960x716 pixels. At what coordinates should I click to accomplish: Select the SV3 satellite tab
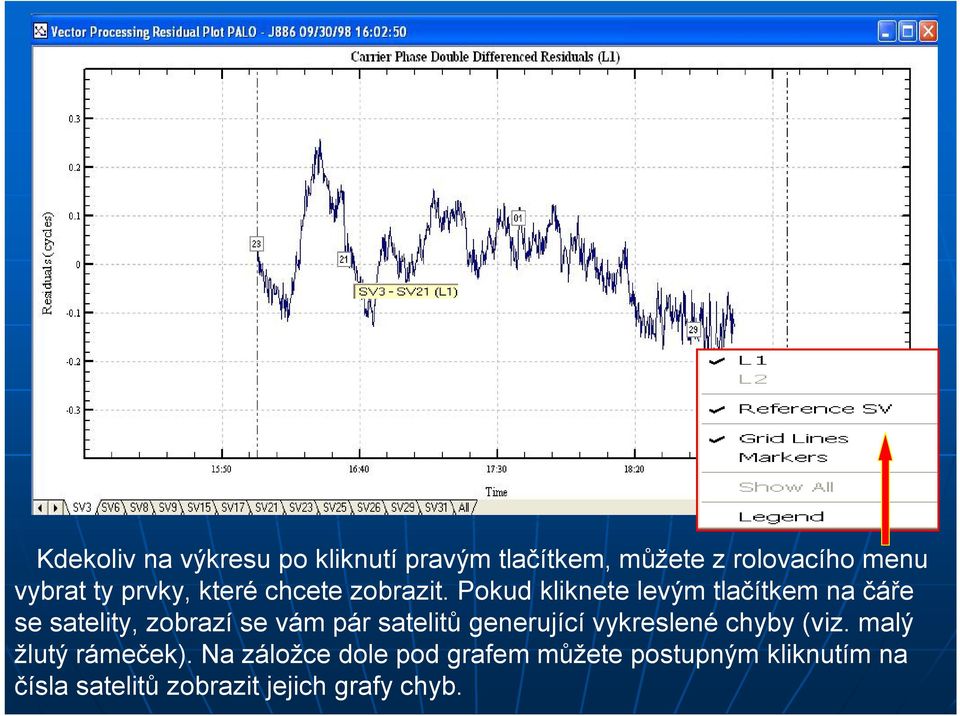pyautogui.click(x=81, y=507)
